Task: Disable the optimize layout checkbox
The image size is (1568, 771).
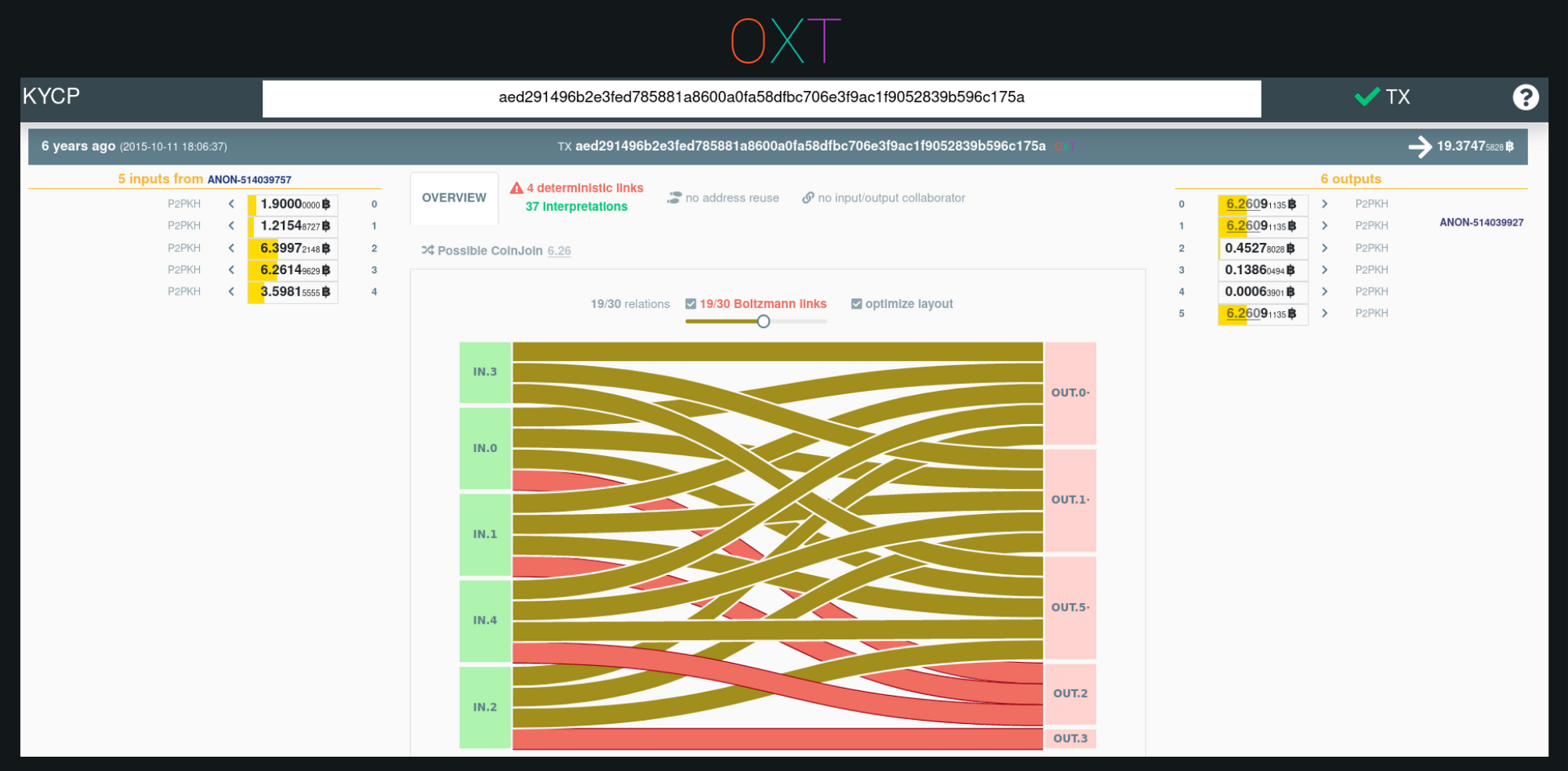Action: (856, 304)
